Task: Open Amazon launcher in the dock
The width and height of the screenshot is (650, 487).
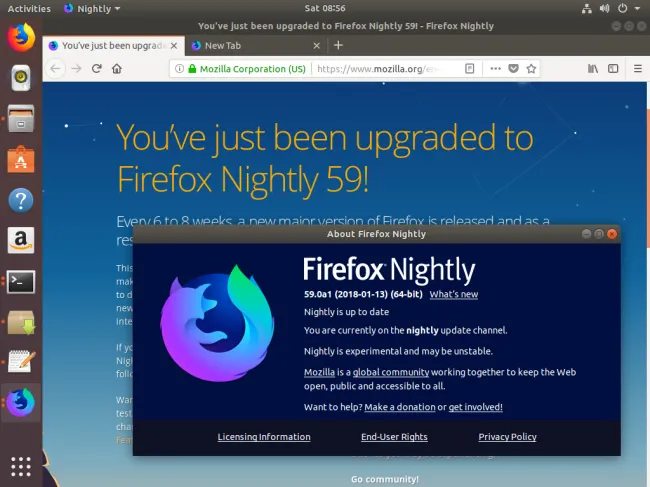Action: pos(21,240)
